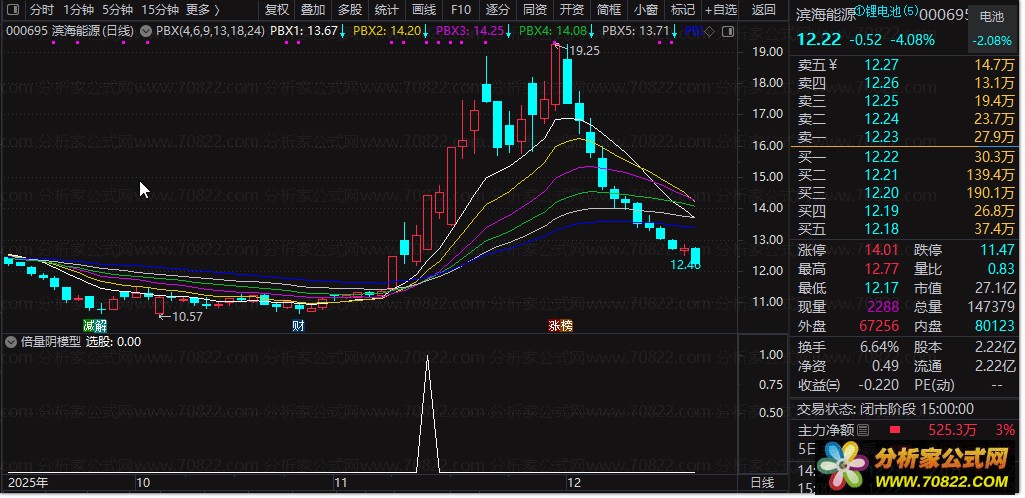The width and height of the screenshot is (1025, 498).
Task: Click the 19.25 high price label
Action: click(584, 50)
